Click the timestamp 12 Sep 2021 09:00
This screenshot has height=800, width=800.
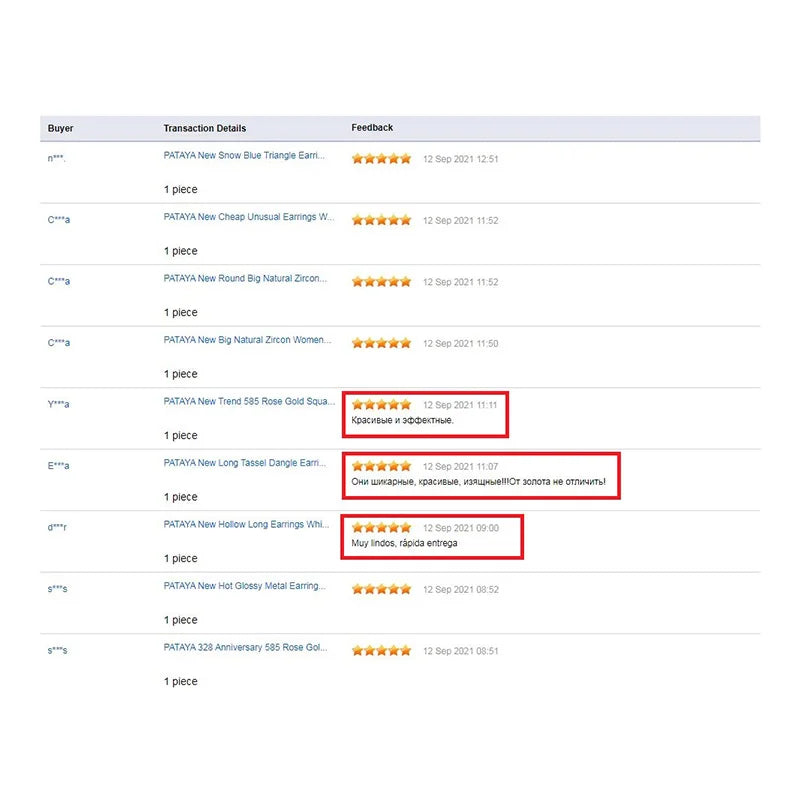pyautogui.click(x=461, y=528)
